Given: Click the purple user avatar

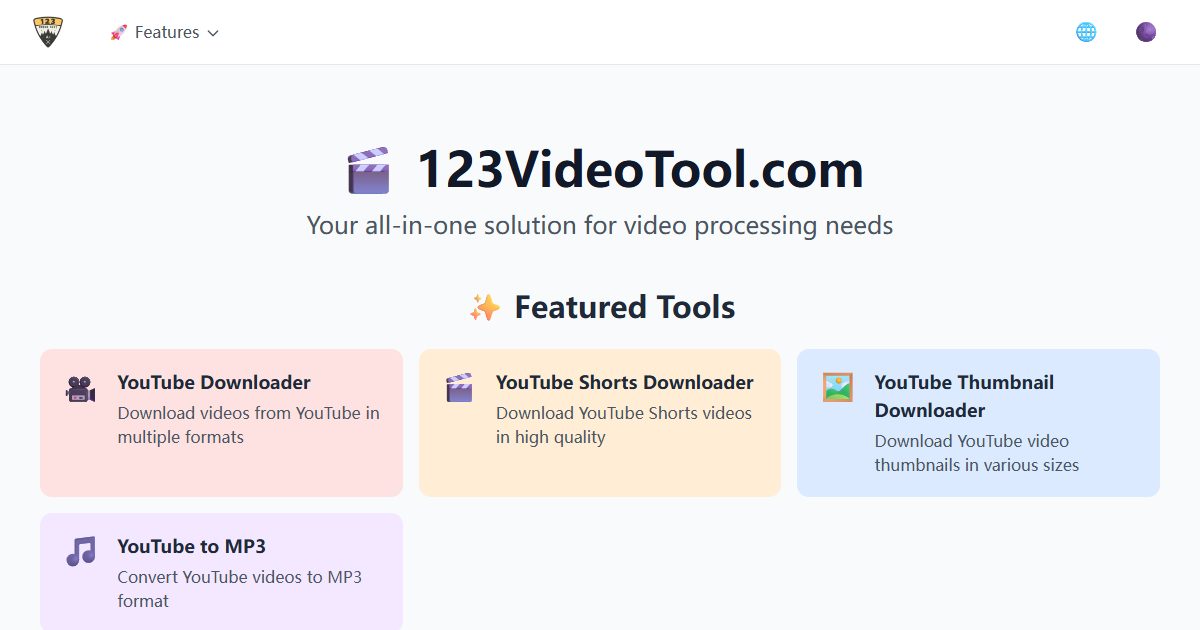Looking at the screenshot, I should tap(1146, 32).
